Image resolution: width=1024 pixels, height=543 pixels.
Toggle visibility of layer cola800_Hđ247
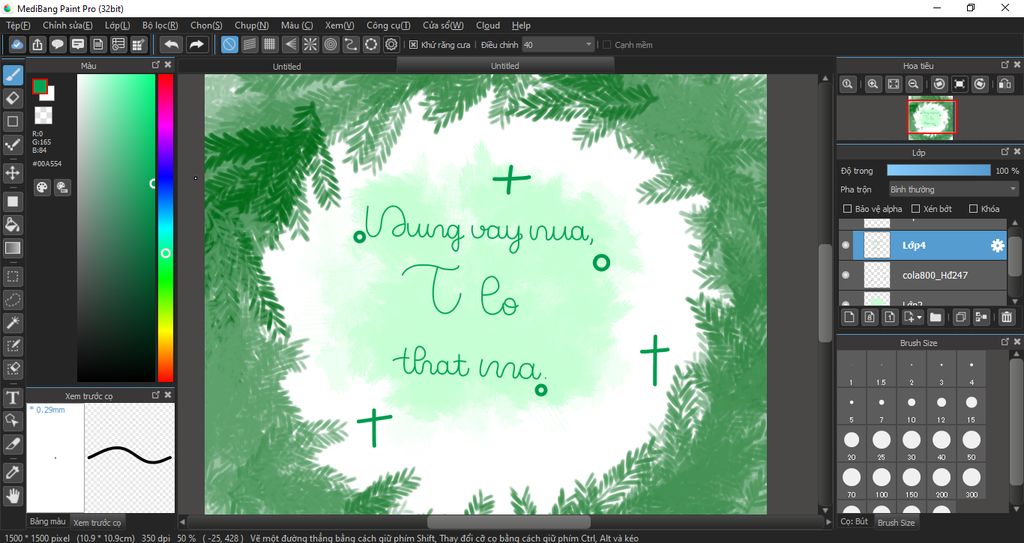point(846,275)
